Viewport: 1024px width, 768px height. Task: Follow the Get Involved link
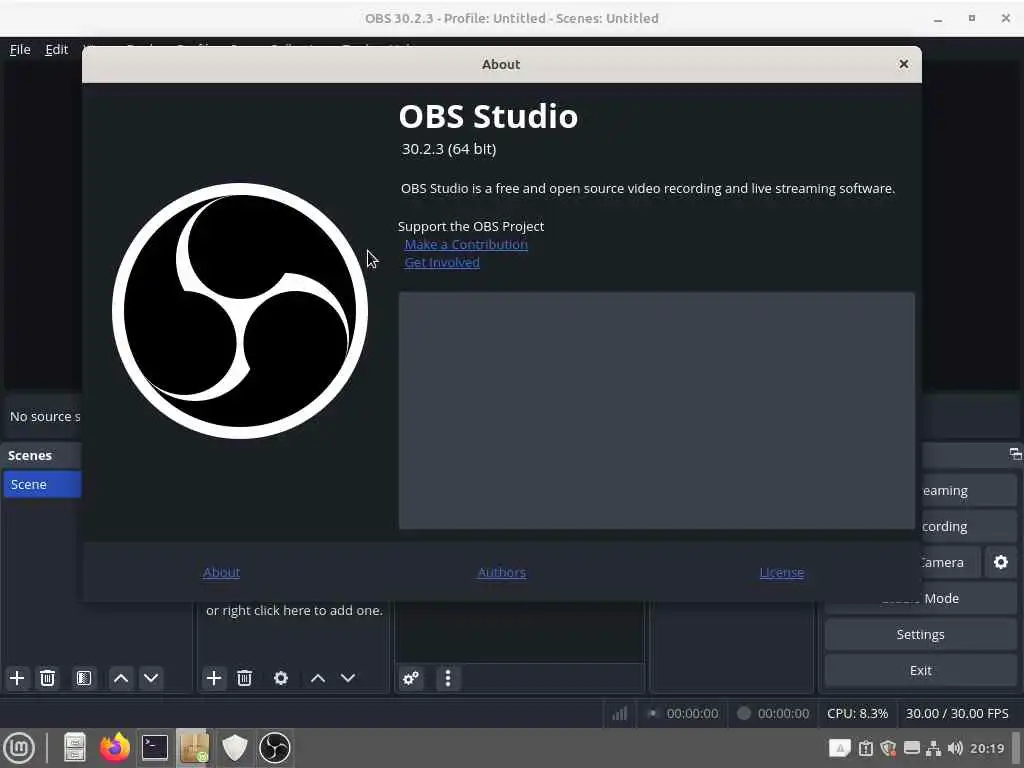click(x=442, y=263)
